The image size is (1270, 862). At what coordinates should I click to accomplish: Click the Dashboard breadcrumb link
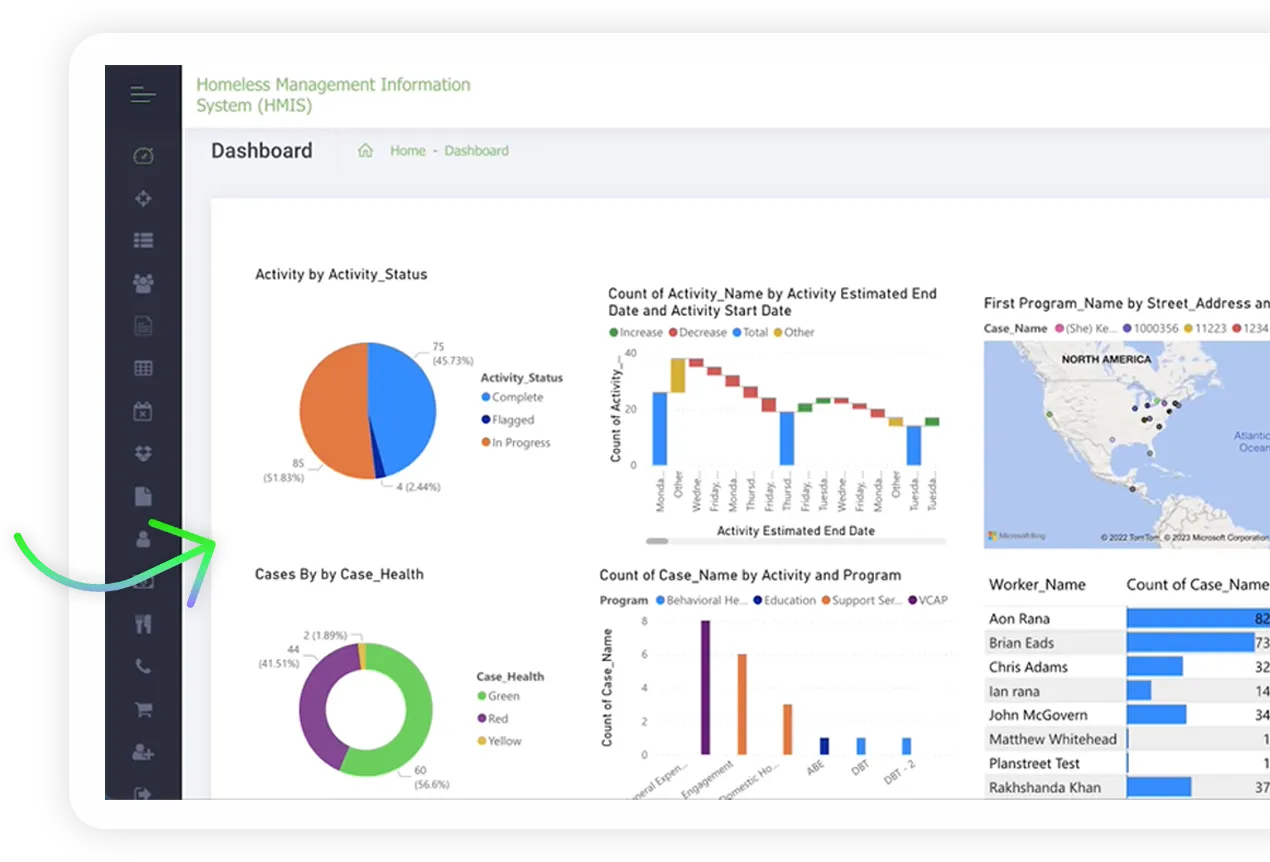476,151
